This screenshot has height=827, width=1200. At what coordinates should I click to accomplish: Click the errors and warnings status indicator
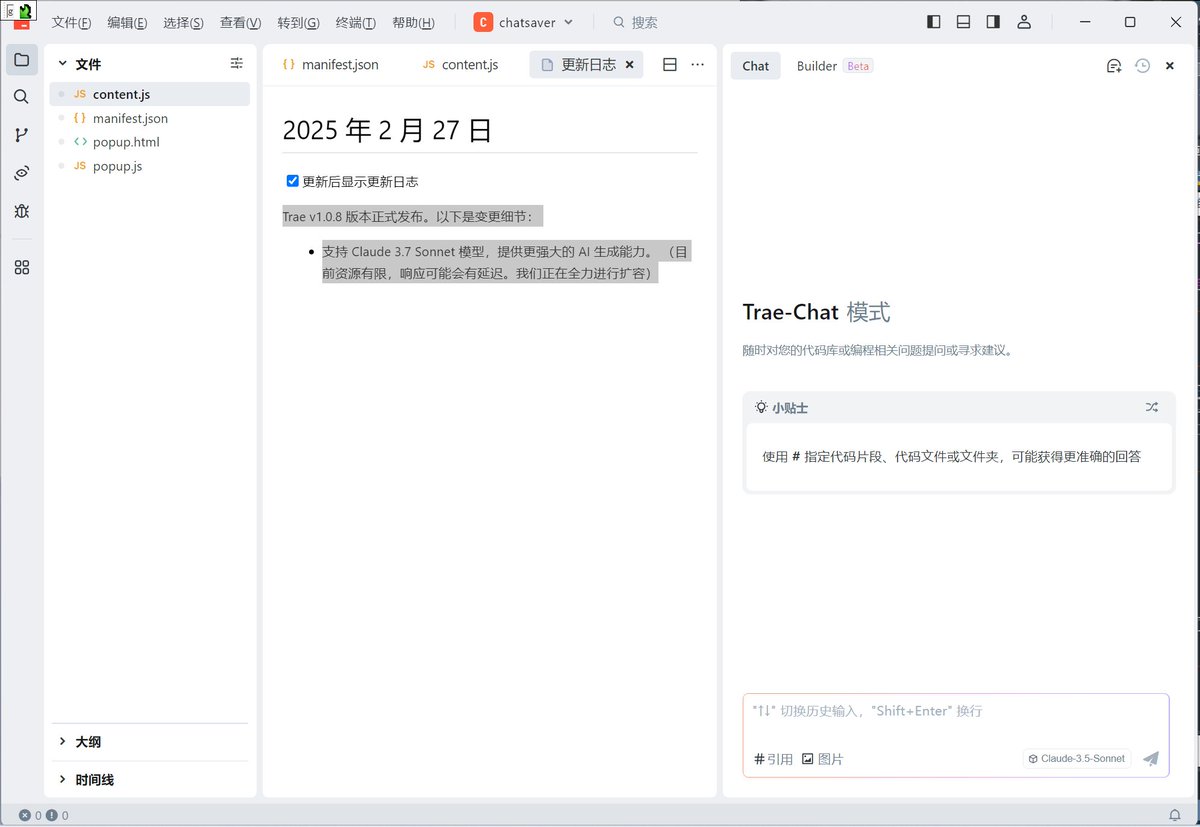coord(43,815)
